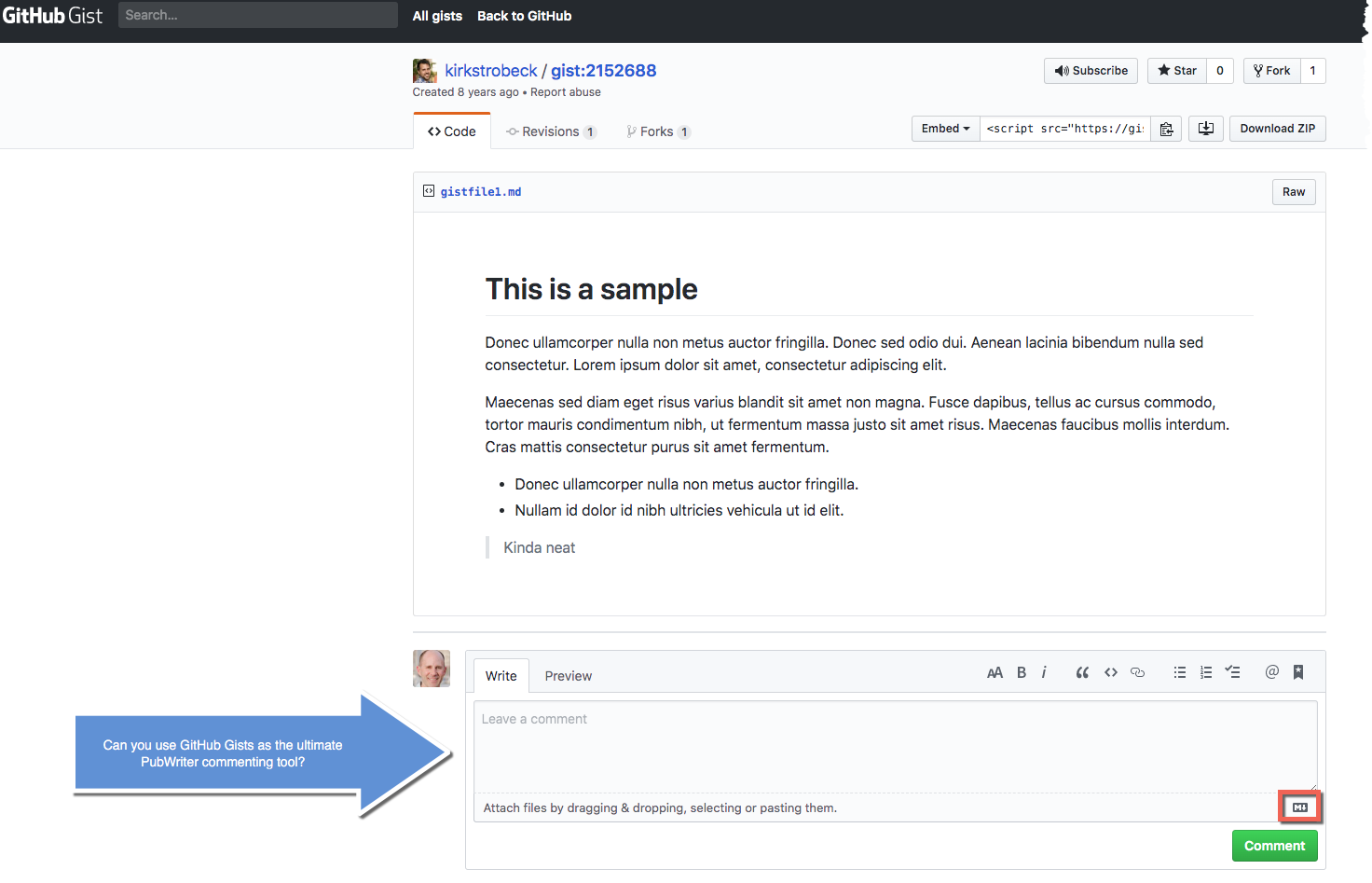The height and width of the screenshot is (883, 1372).
Task: Add a bulleted list
Action: (1180, 672)
